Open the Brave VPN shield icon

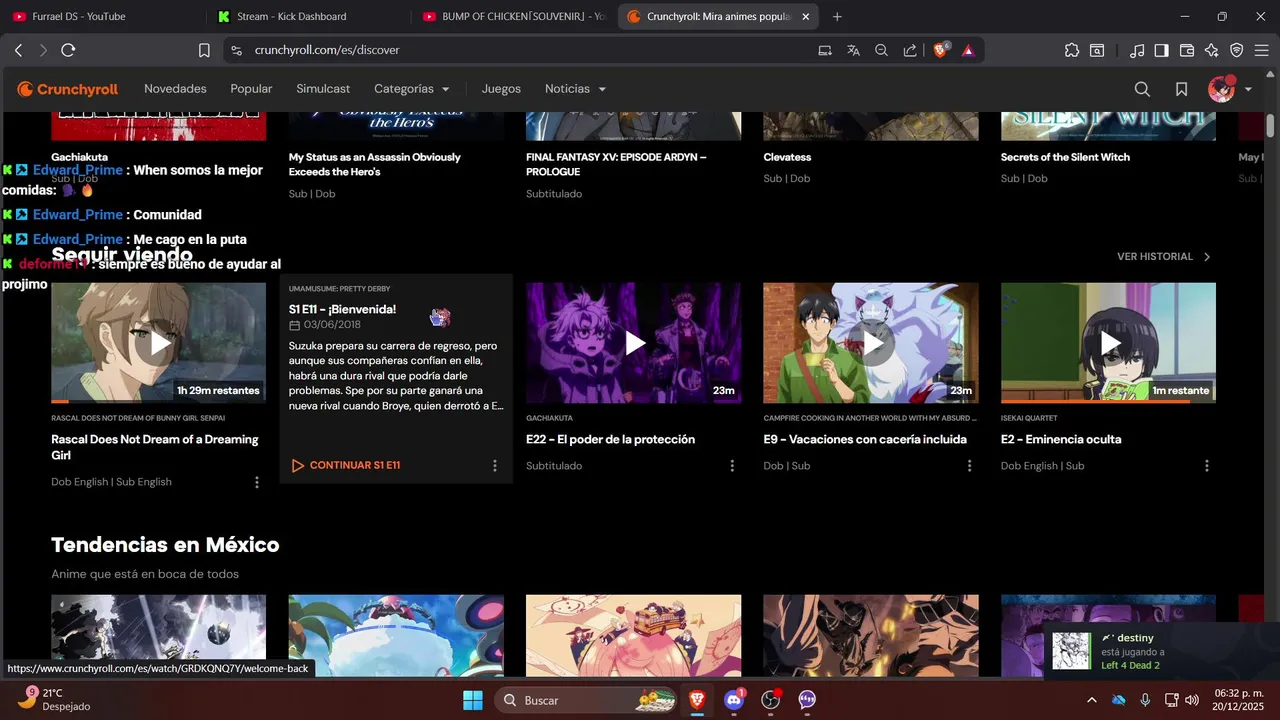point(1236,50)
